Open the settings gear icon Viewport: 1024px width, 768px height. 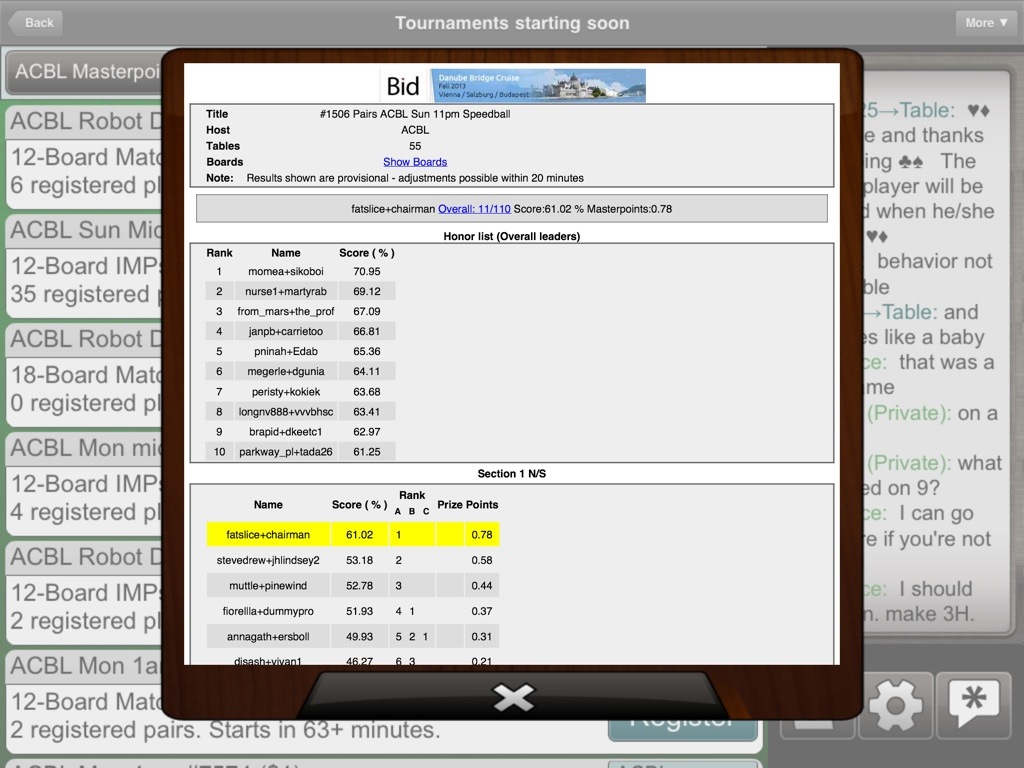(895, 706)
